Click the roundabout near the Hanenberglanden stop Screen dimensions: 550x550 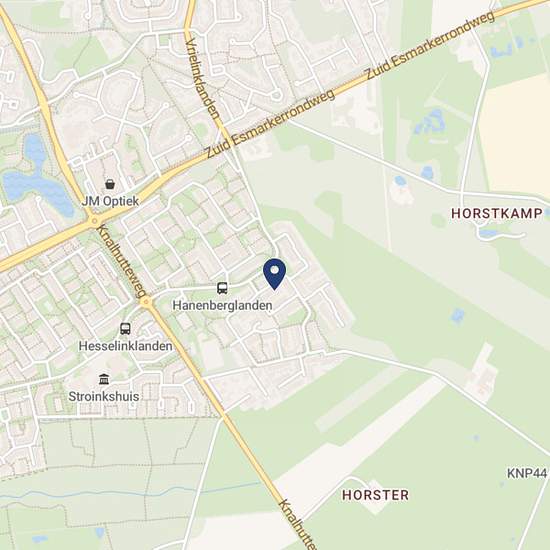pyautogui.click(x=146, y=302)
